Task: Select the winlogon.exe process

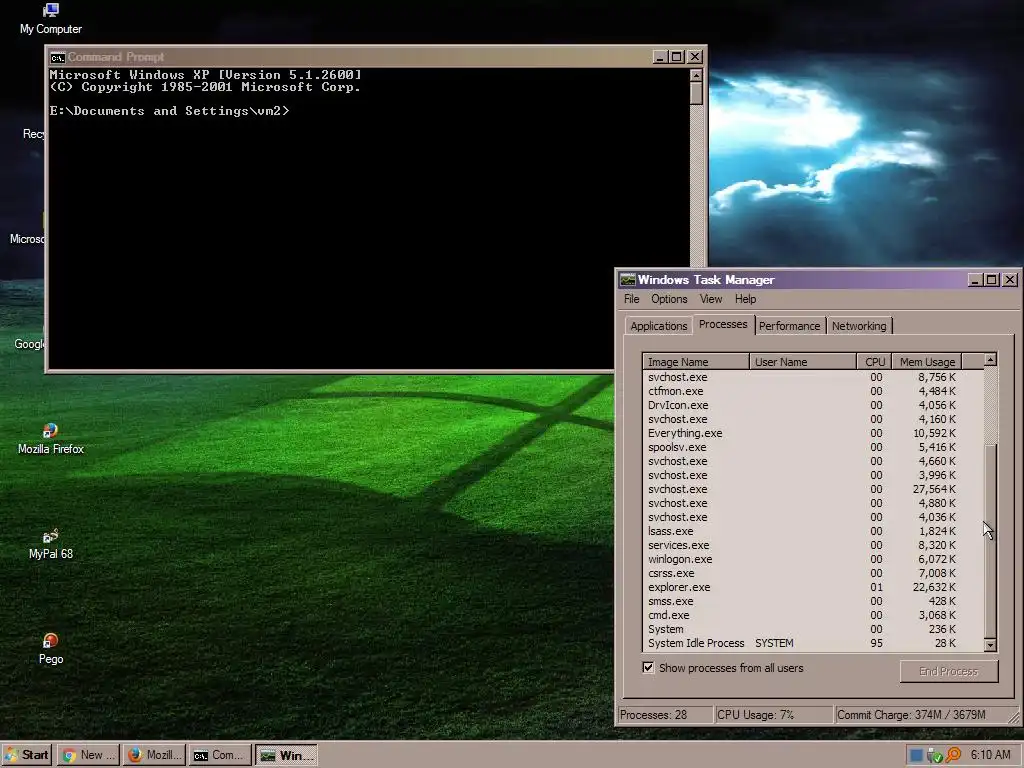Action: point(812,559)
